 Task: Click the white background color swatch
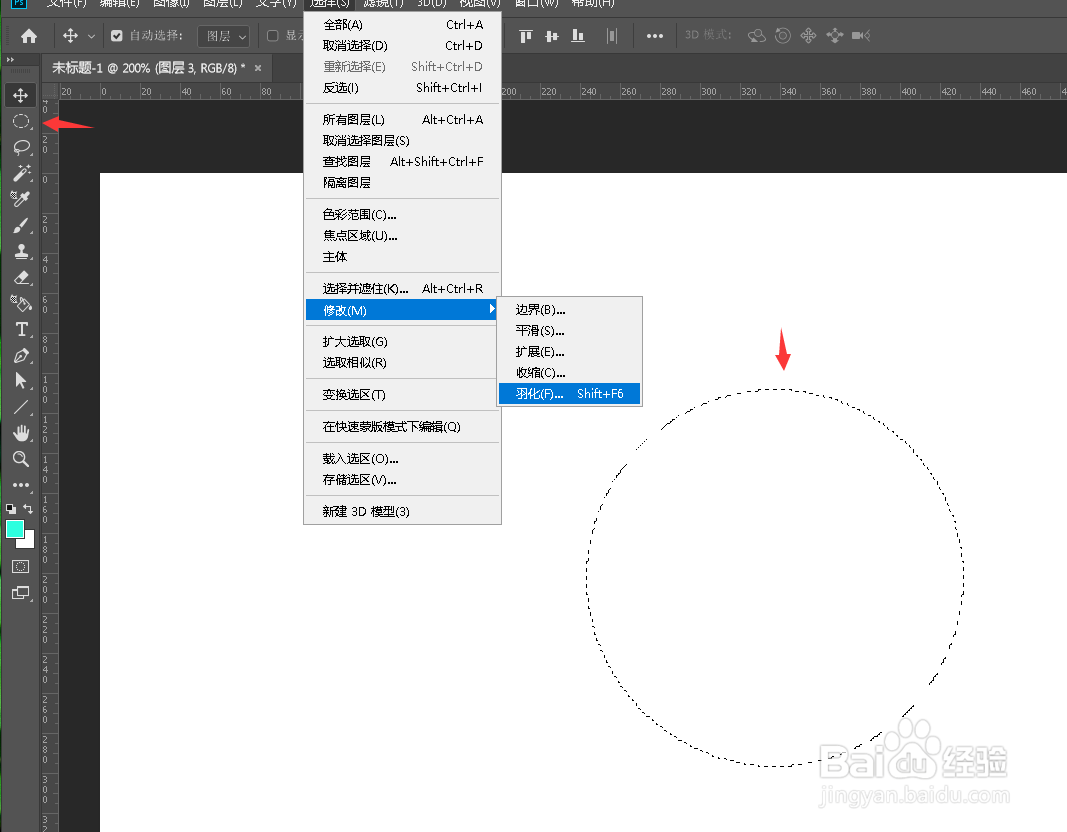pyautogui.click(x=28, y=542)
